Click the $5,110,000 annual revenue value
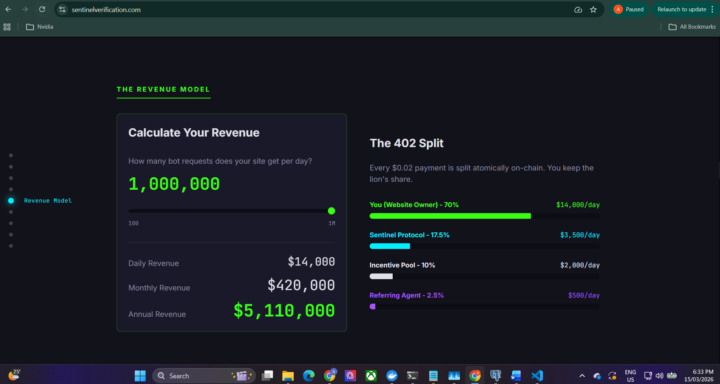720x384 pixels. point(284,311)
